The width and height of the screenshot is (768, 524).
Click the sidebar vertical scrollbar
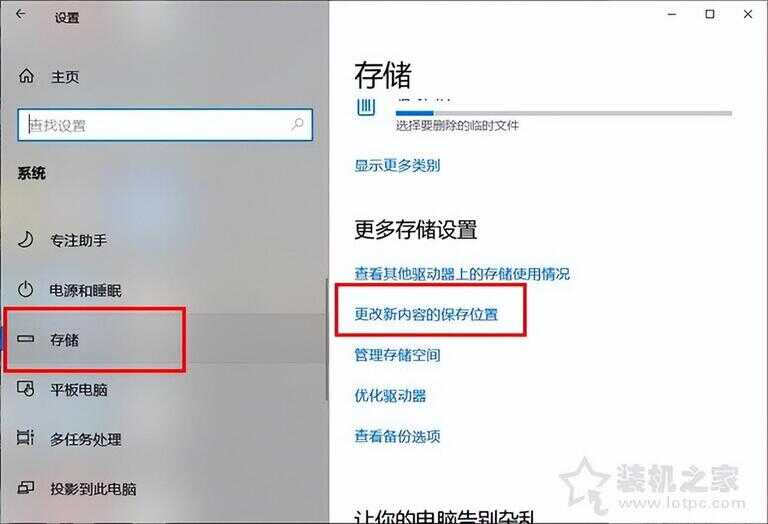coord(326,340)
